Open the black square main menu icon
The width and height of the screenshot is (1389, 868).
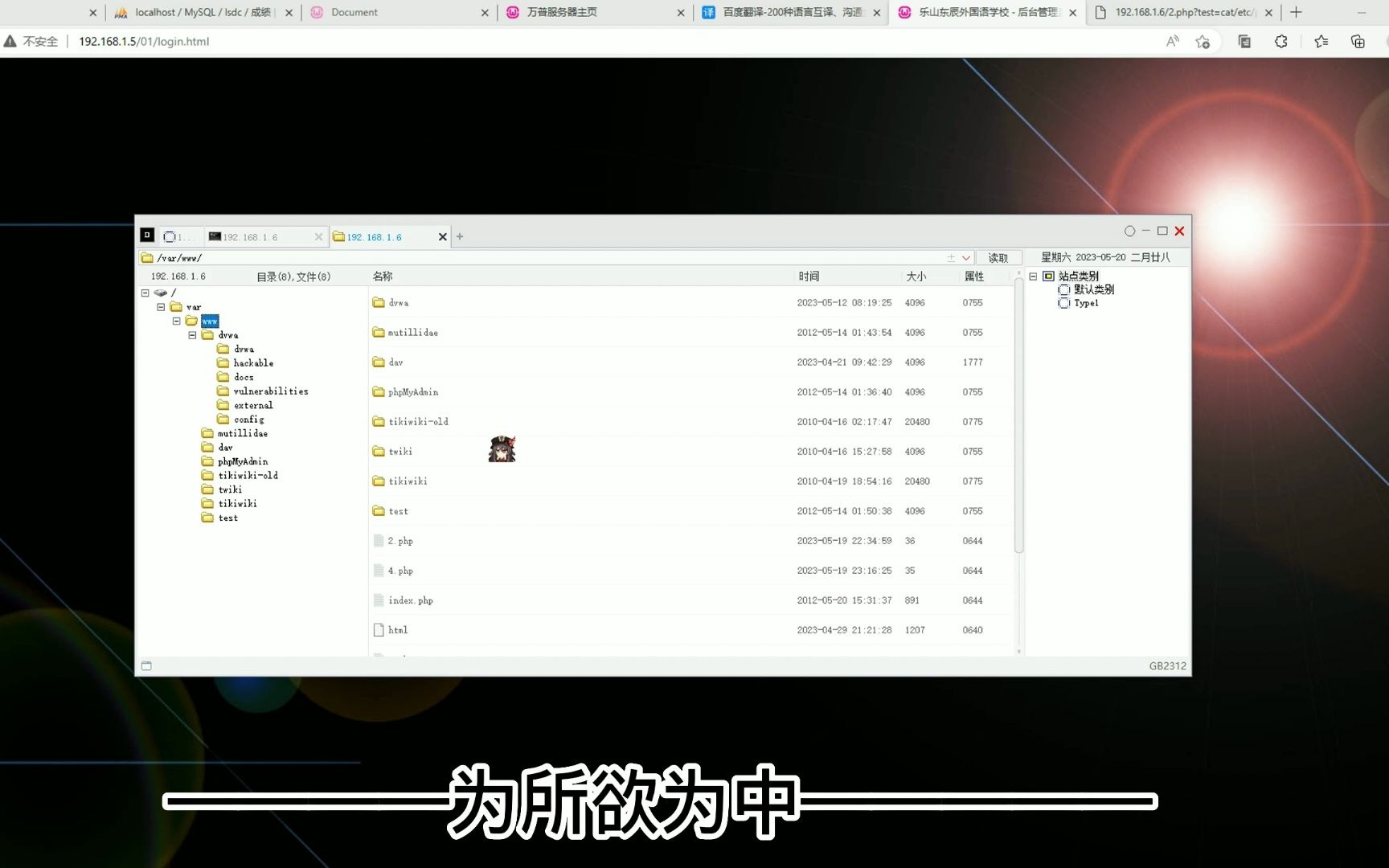pyautogui.click(x=147, y=235)
